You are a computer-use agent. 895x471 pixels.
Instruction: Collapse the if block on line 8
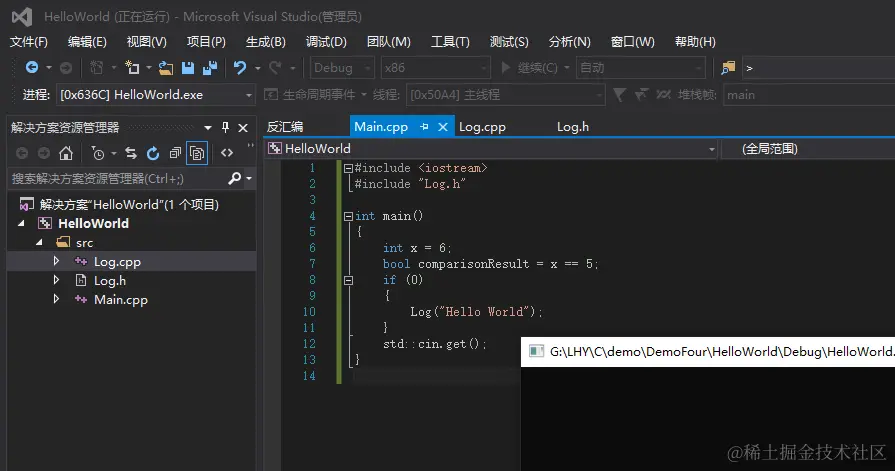pyautogui.click(x=348, y=280)
